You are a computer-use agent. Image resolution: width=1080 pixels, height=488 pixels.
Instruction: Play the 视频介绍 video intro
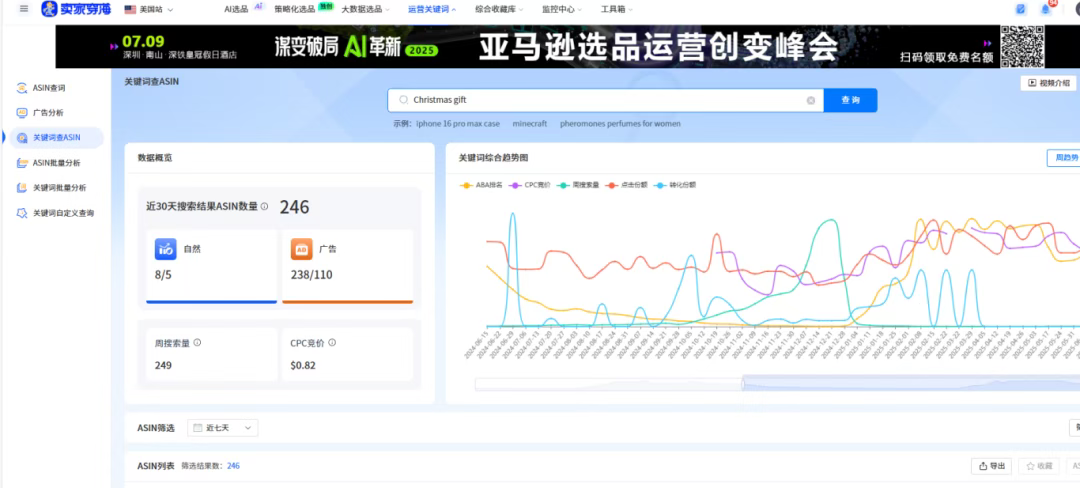tap(1048, 83)
